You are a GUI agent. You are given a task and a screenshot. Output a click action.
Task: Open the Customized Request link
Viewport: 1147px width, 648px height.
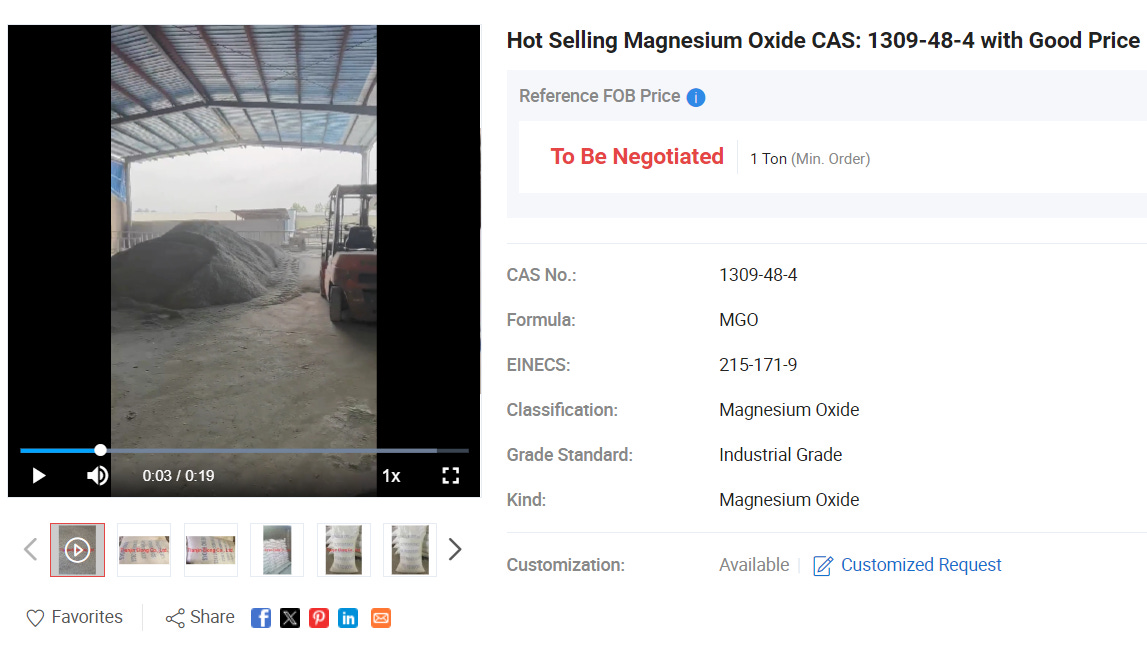point(921,565)
